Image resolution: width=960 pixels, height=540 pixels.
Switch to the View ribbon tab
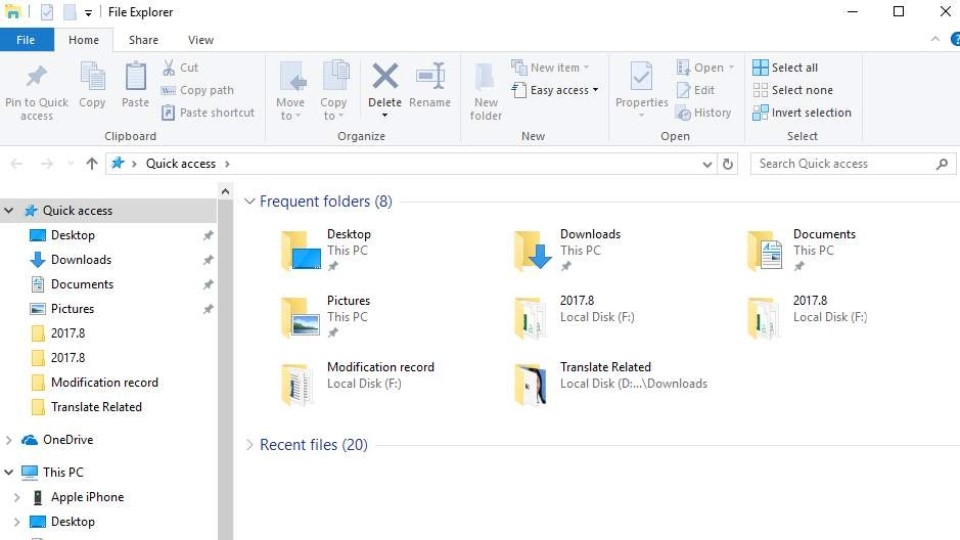[x=201, y=40]
